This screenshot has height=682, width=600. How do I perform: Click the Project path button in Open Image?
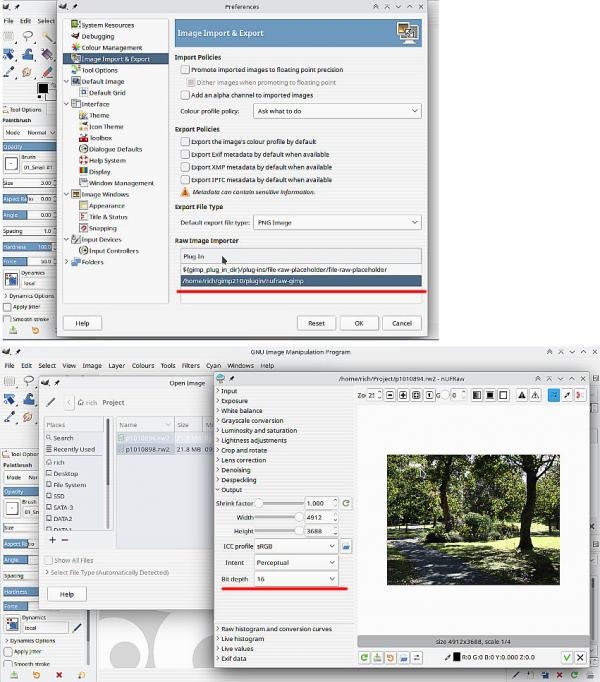(x=113, y=402)
